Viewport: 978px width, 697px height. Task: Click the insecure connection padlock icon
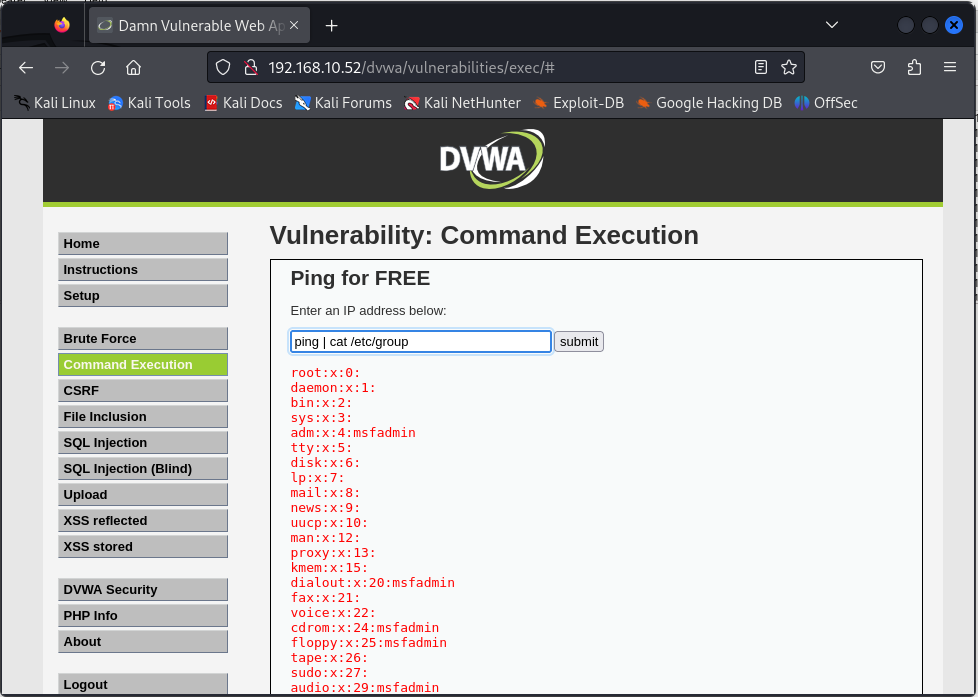pyautogui.click(x=251, y=67)
